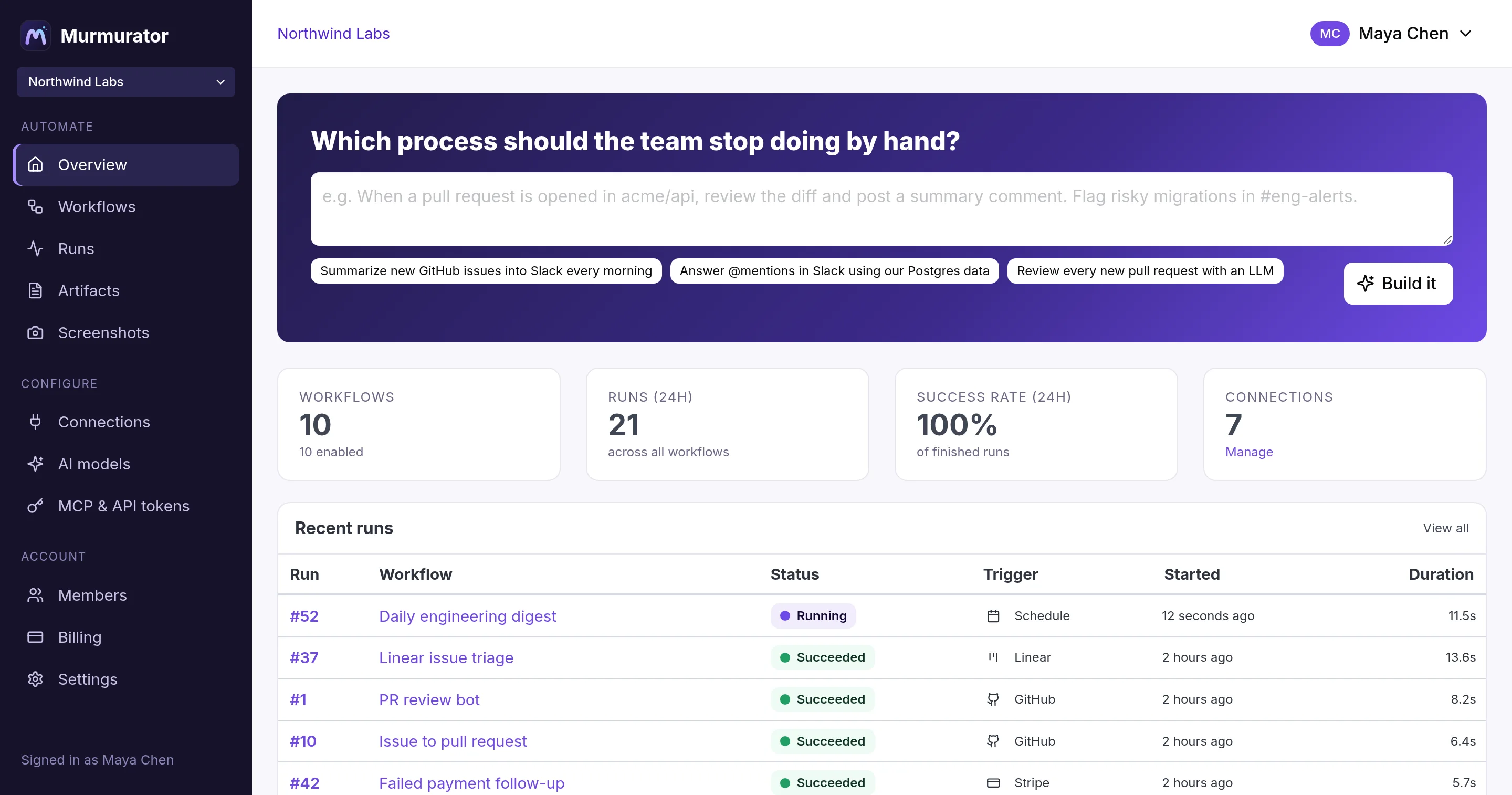
Task: Open AI models configuration
Action: pyautogui.click(x=125, y=464)
